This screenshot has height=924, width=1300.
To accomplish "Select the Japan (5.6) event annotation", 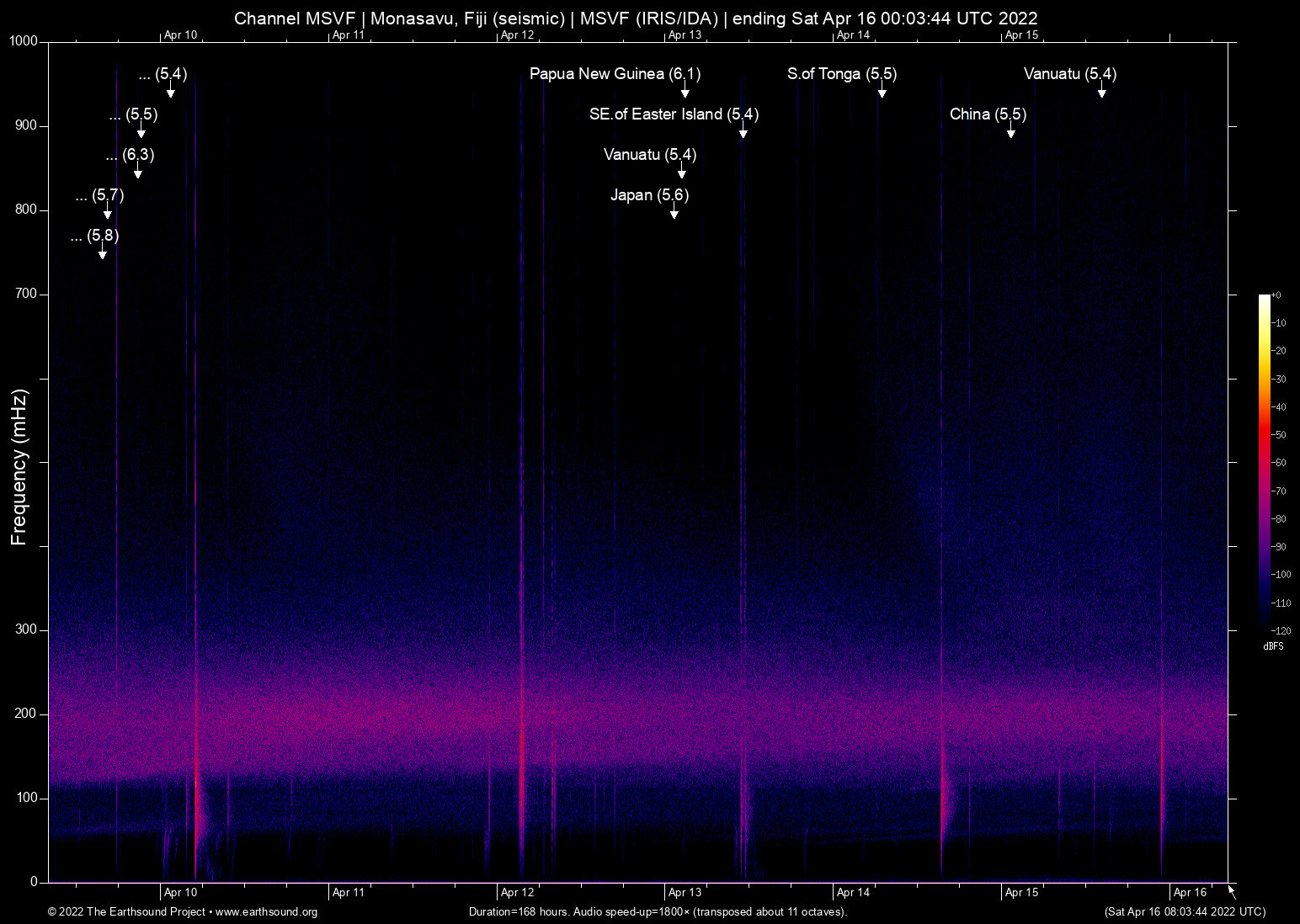I will point(649,195).
